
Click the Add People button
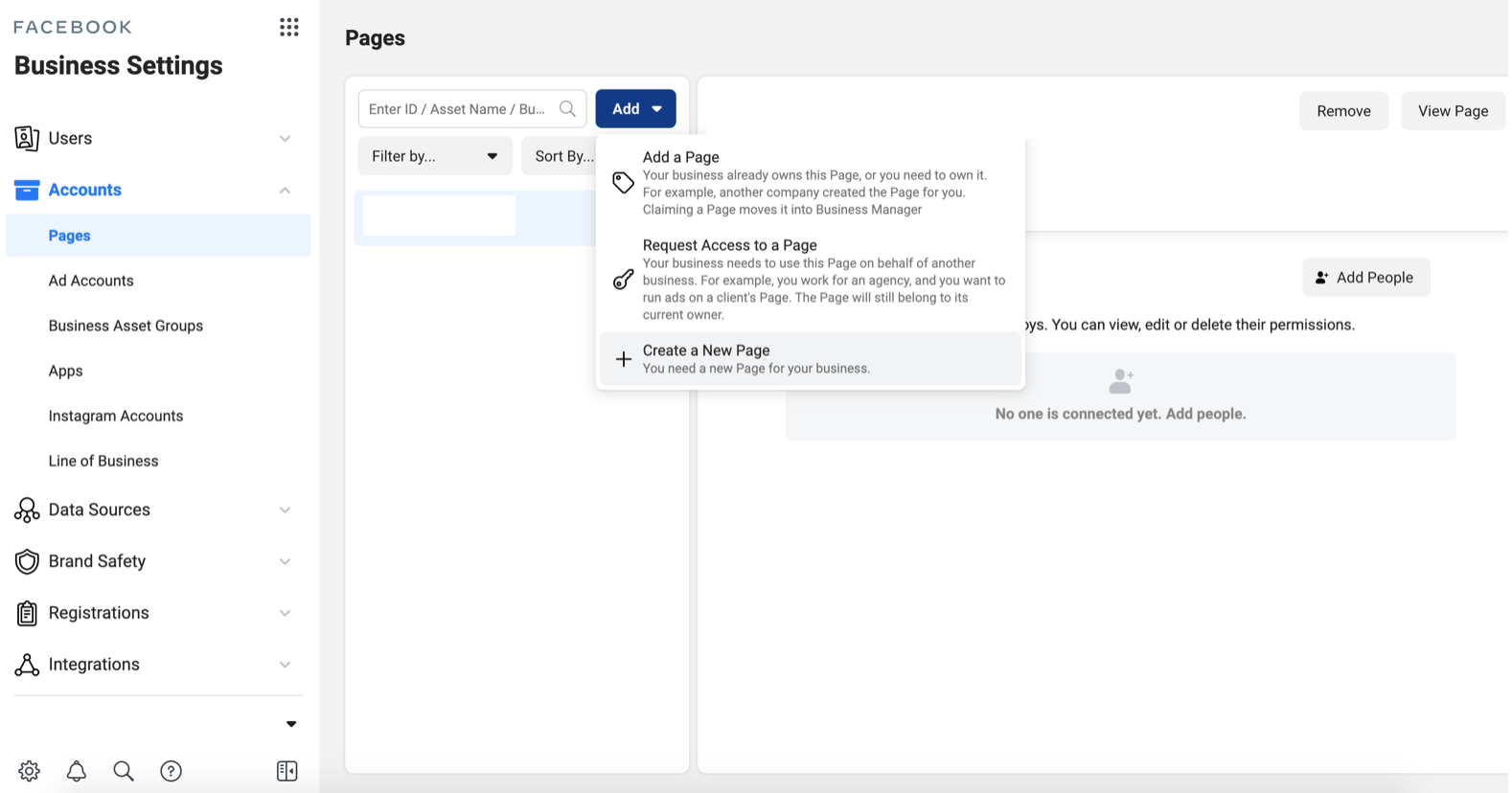1366,278
